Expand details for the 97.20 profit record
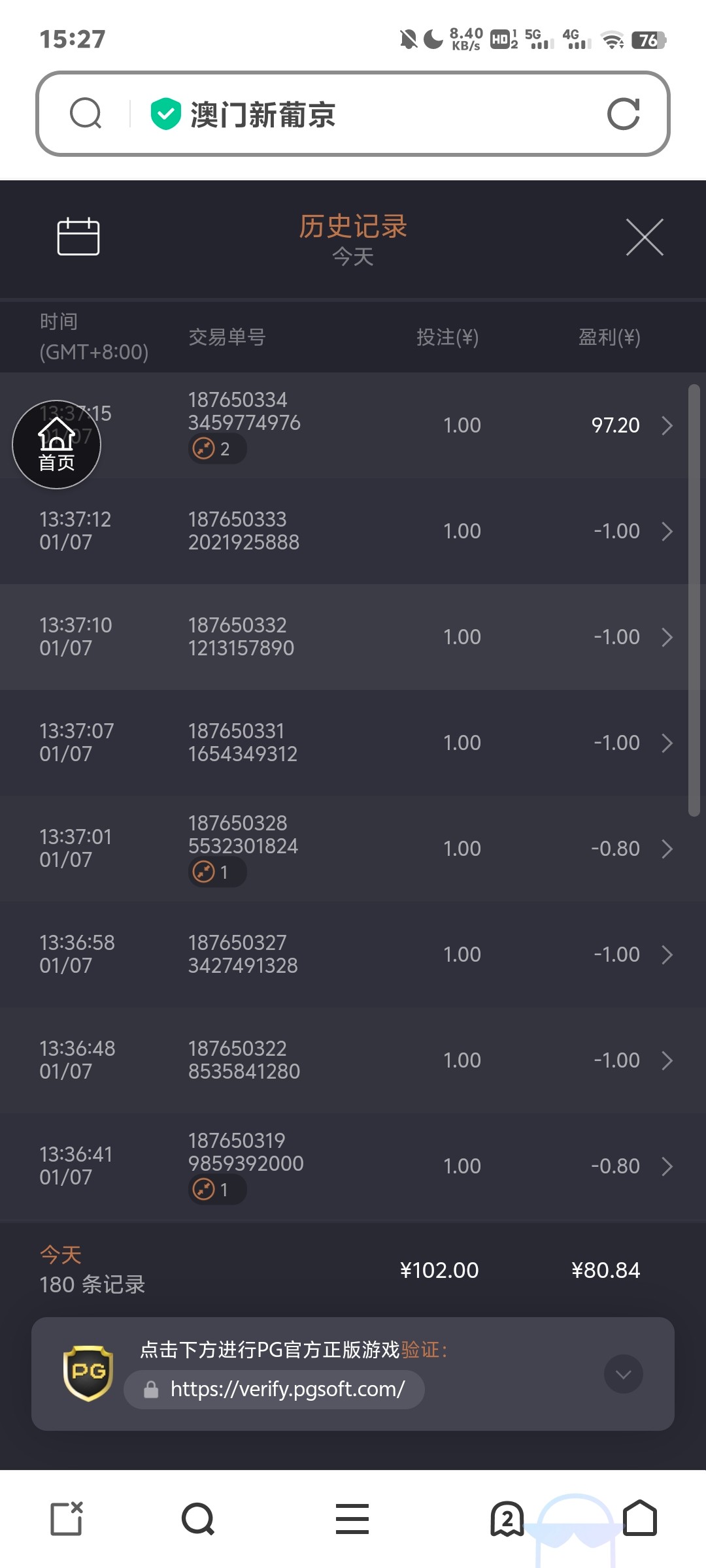This screenshot has height=1568, width=706. coord(667,425)
